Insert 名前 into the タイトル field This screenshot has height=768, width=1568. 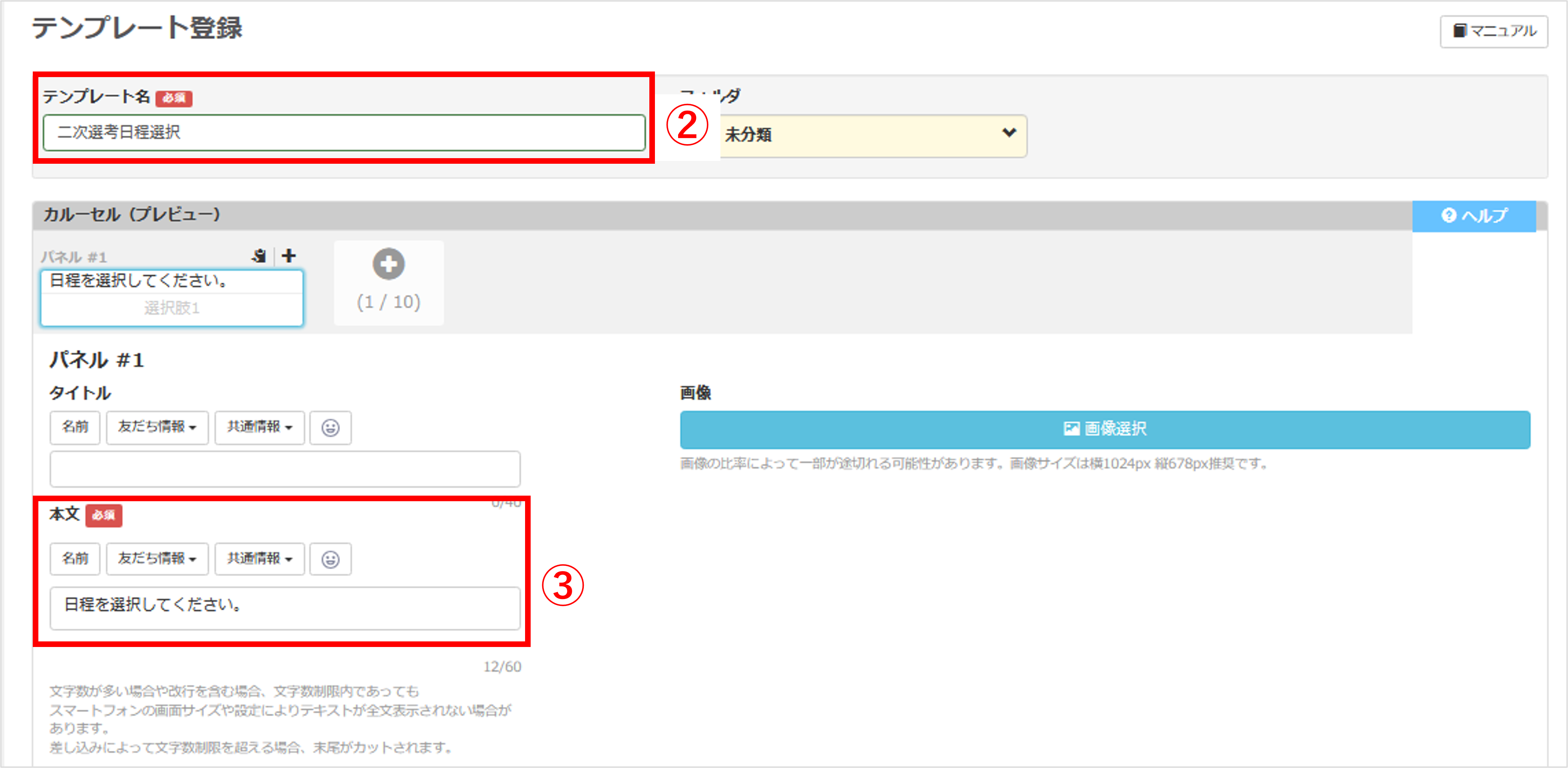(75, 428)
